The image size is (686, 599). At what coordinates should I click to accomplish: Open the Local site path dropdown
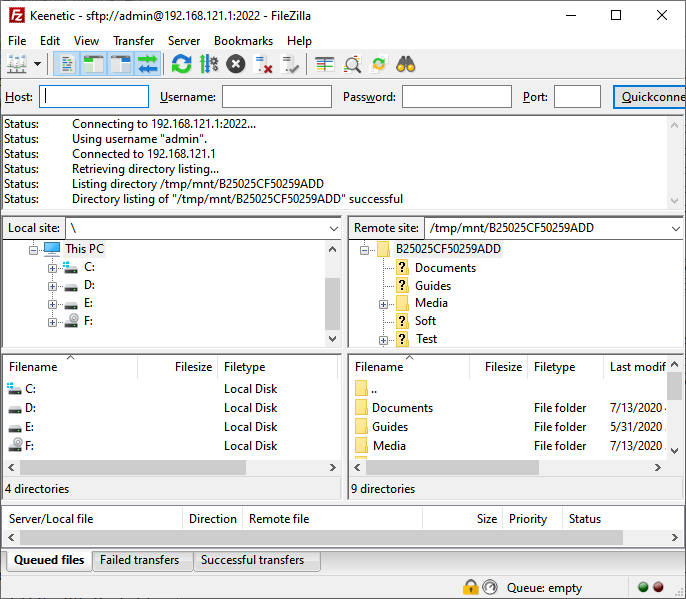click(333, 228)
